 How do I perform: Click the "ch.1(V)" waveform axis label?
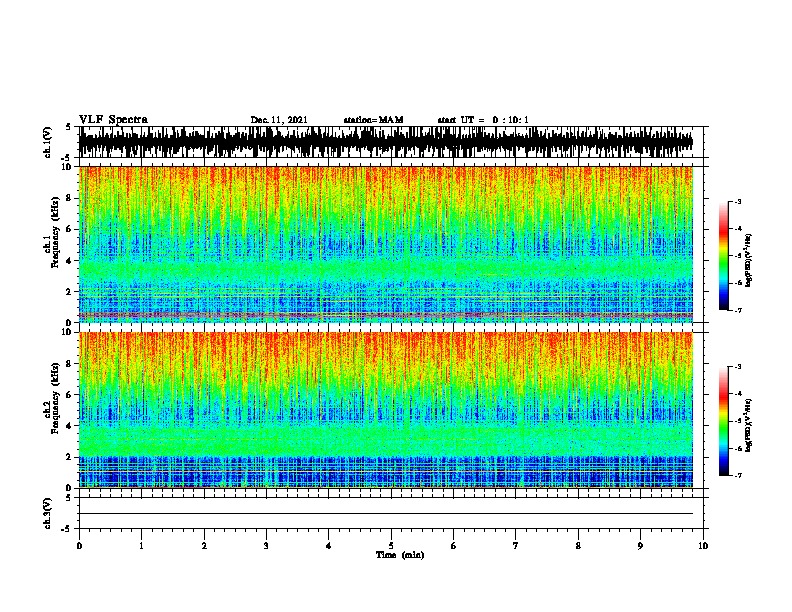(x=47, y=142)
